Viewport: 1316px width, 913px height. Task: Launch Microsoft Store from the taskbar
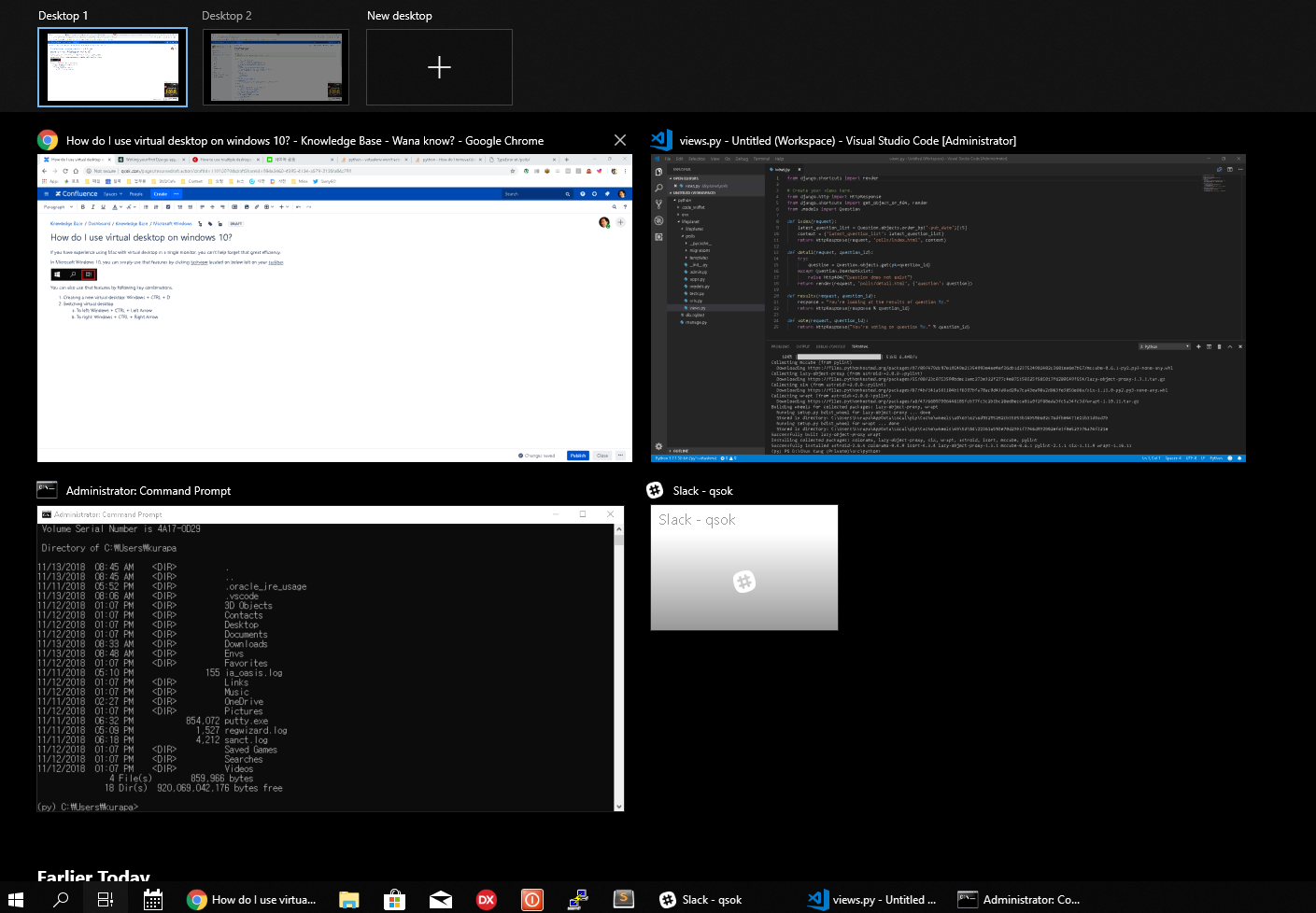pos(395,899)
